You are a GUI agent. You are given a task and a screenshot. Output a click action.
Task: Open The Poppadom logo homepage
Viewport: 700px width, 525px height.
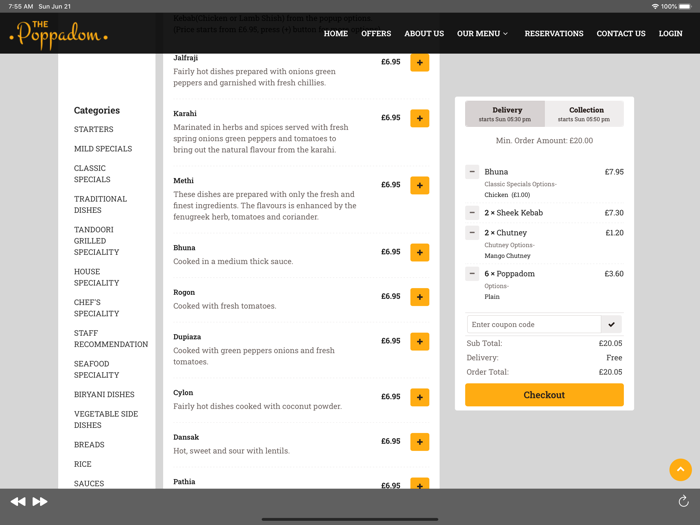click(x=58, y=34)
